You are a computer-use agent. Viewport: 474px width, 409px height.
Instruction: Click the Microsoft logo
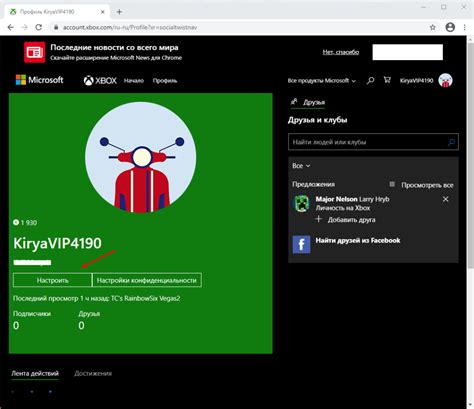pos(39,80)
